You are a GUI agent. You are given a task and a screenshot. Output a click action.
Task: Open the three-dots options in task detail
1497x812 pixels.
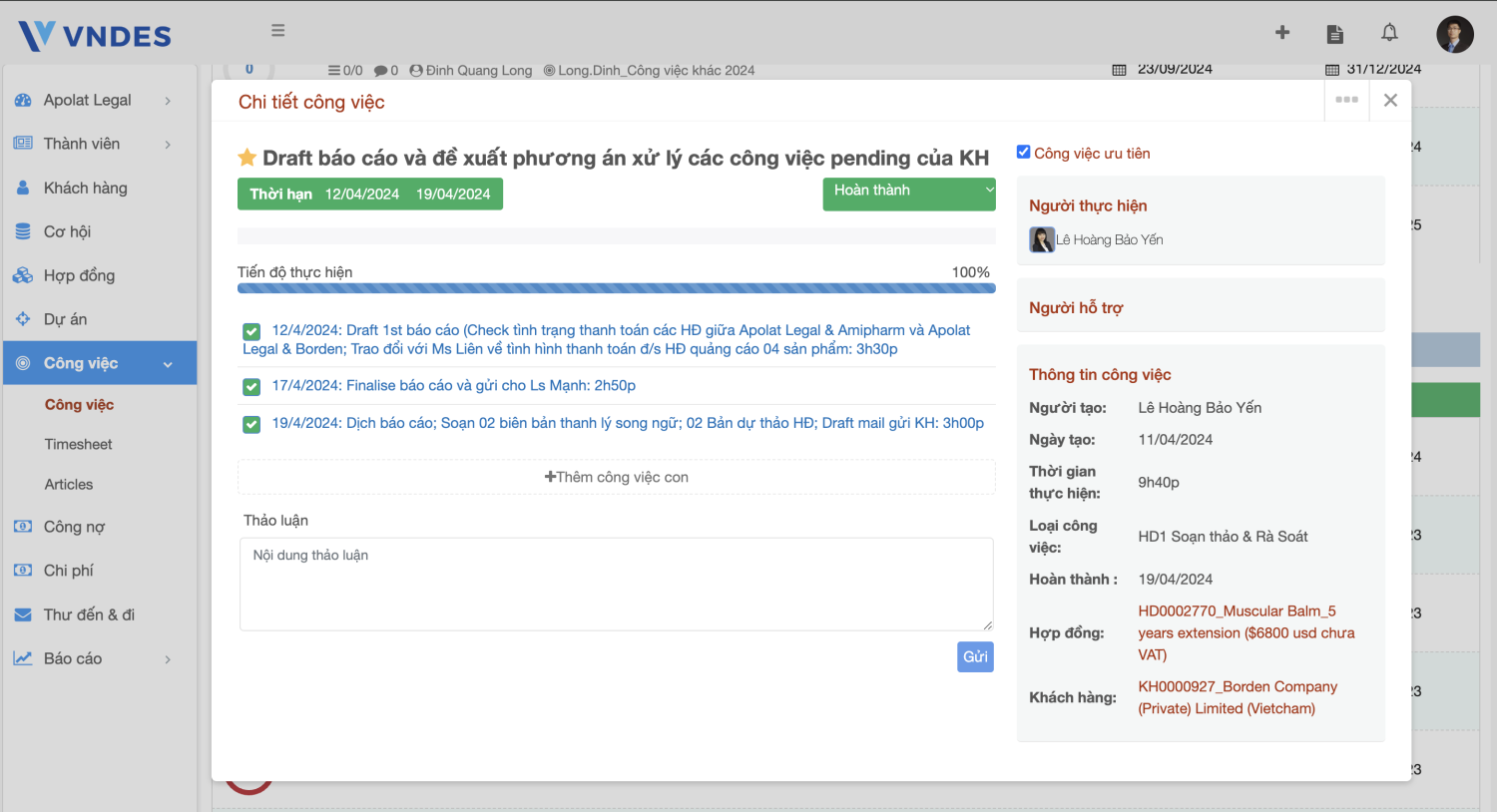click(1346, 100)
